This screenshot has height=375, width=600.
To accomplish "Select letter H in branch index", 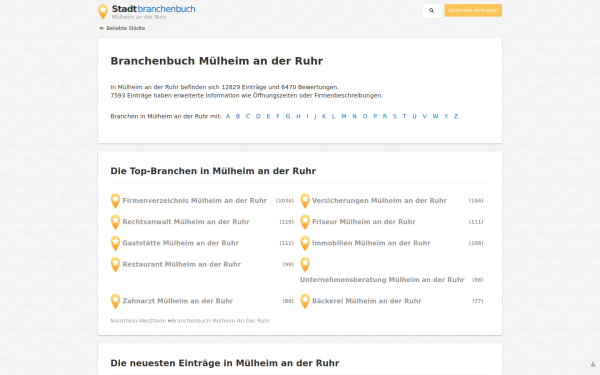I will point(298,116).
